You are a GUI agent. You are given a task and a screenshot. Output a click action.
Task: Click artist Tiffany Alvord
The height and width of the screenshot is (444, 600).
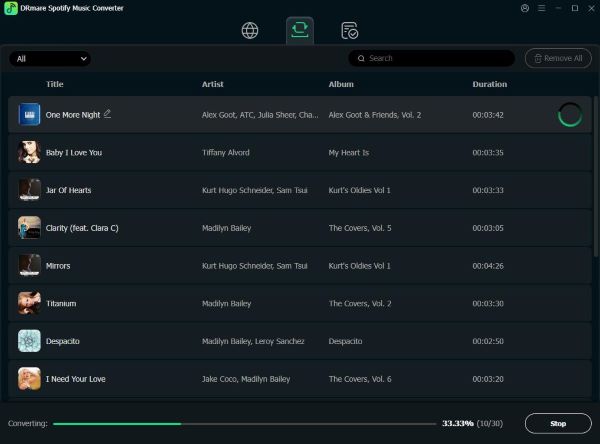(225, 153)
